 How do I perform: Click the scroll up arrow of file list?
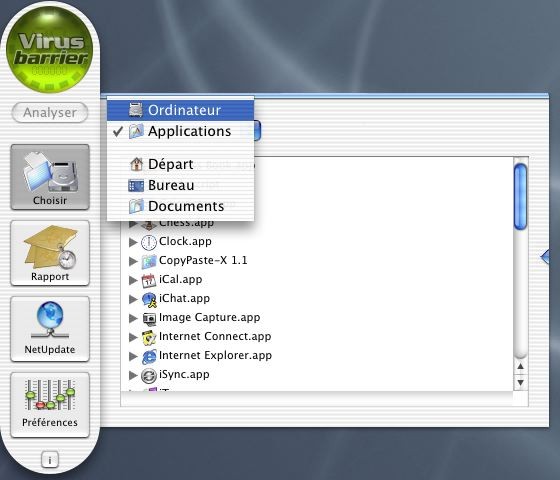(x=521, y=366)
